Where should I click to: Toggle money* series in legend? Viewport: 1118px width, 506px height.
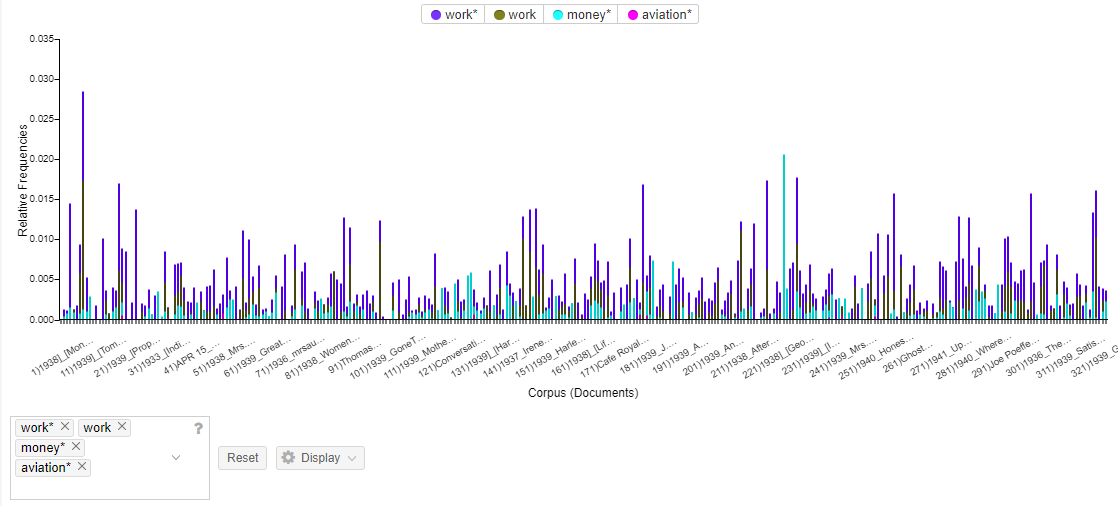coord(580,14)
